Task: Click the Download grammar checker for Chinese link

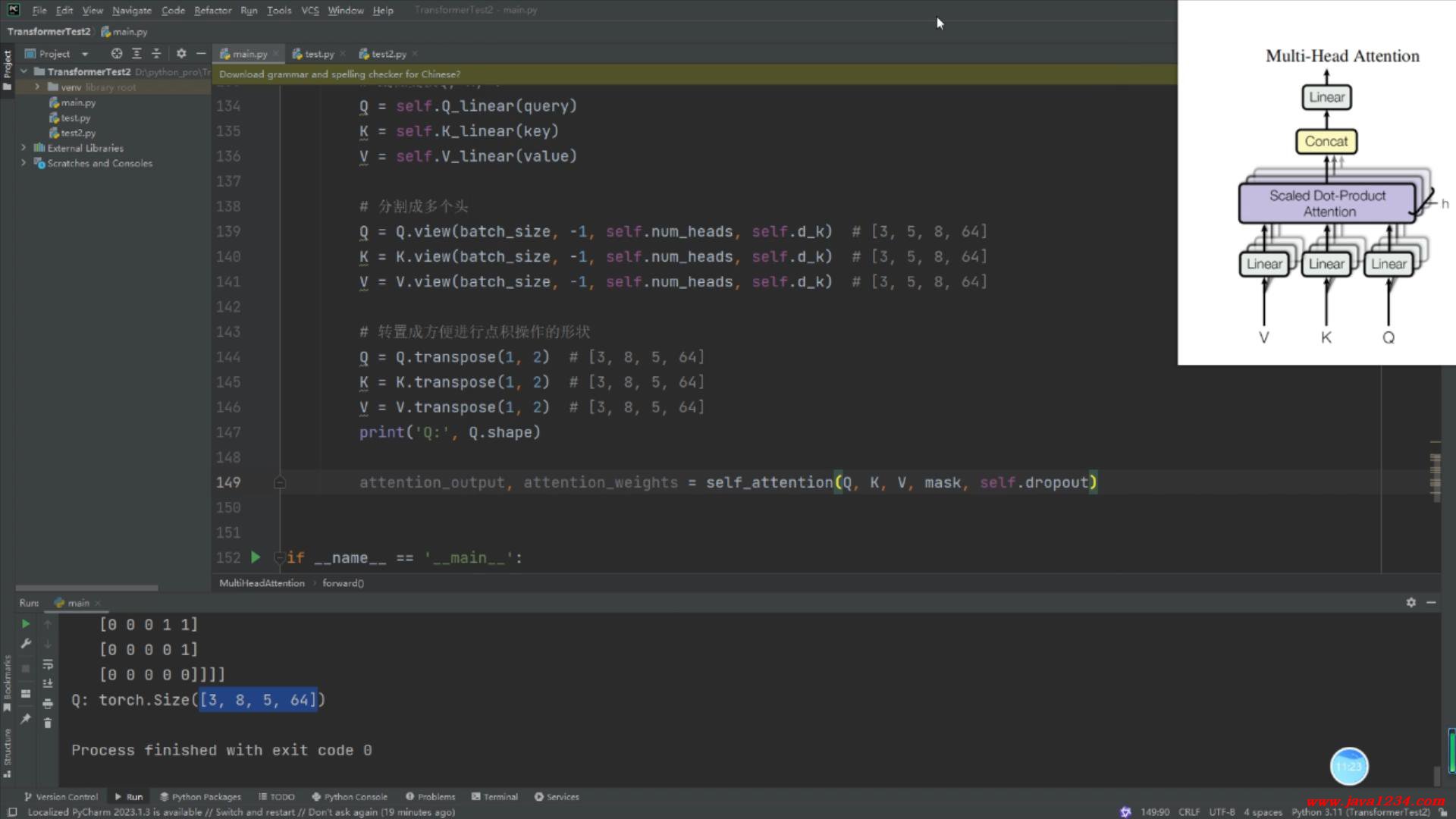Action: point(339,74)
